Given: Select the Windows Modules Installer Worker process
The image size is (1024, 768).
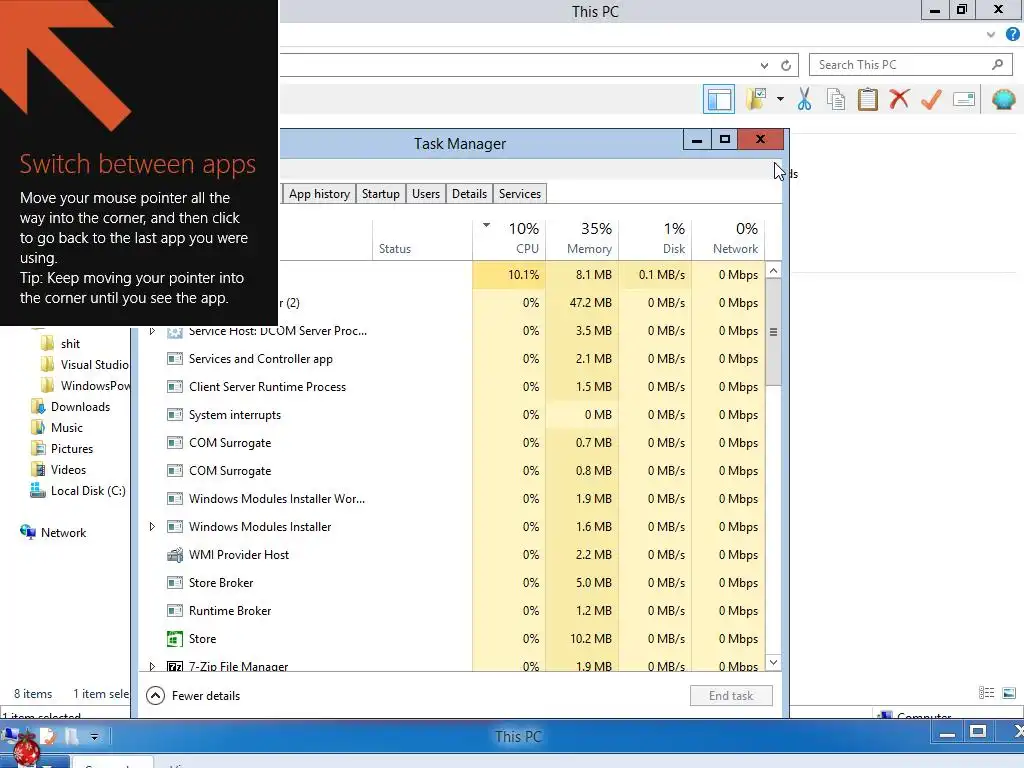Looking at the screenshot, I should (452, 498).
